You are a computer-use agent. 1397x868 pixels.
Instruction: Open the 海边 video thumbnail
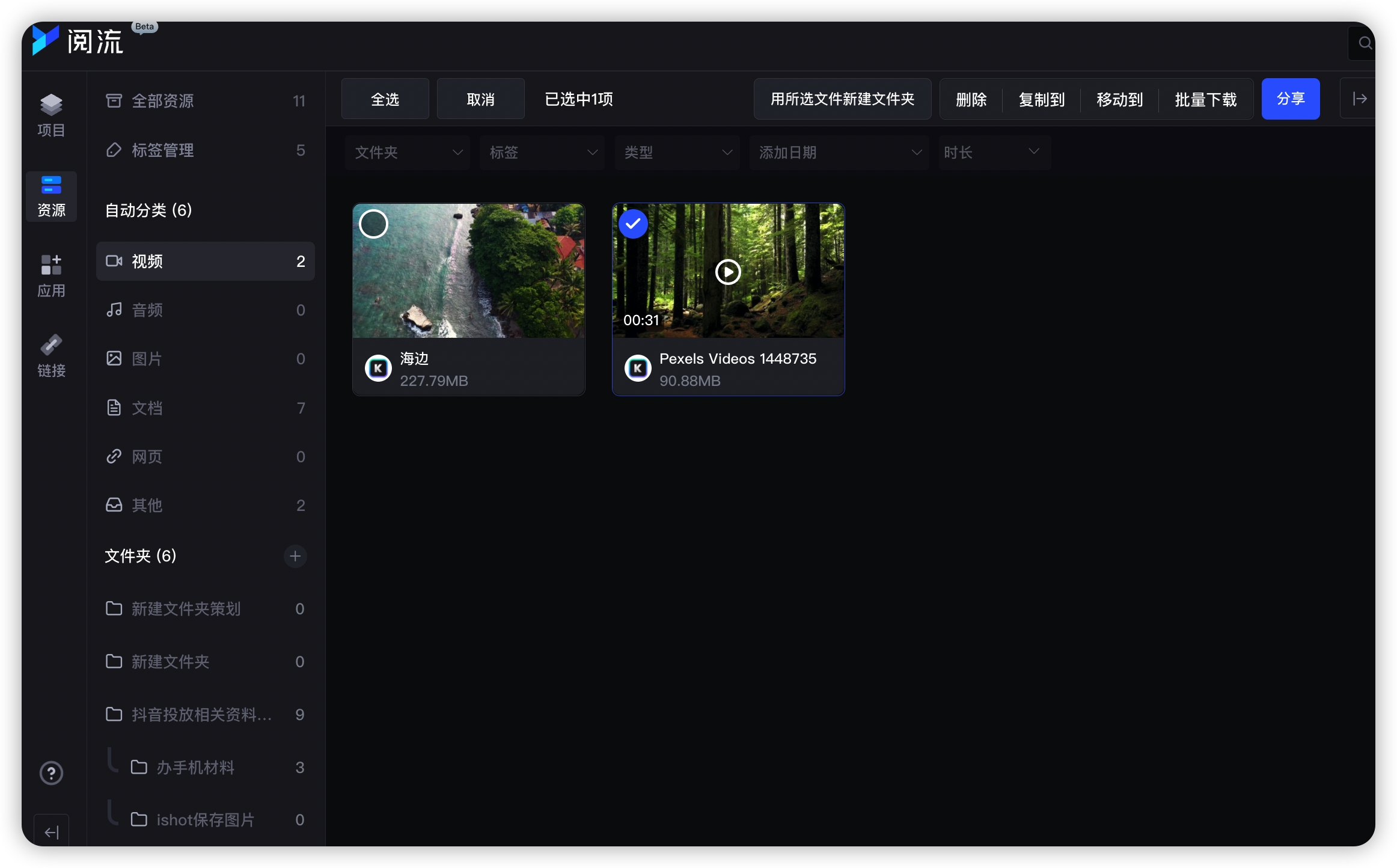coord(469,270)
